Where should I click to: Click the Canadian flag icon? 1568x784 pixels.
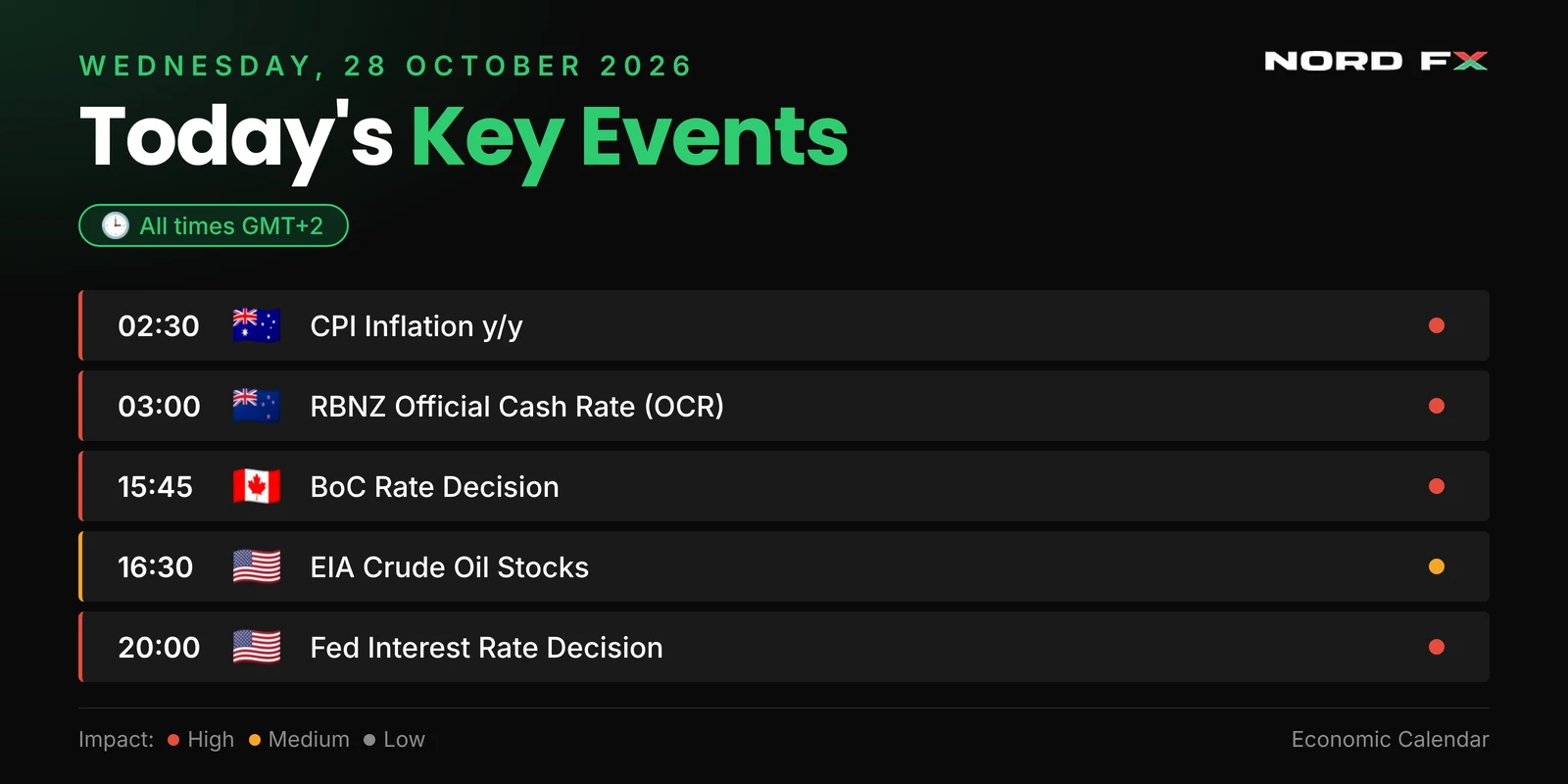pos(257,486)
